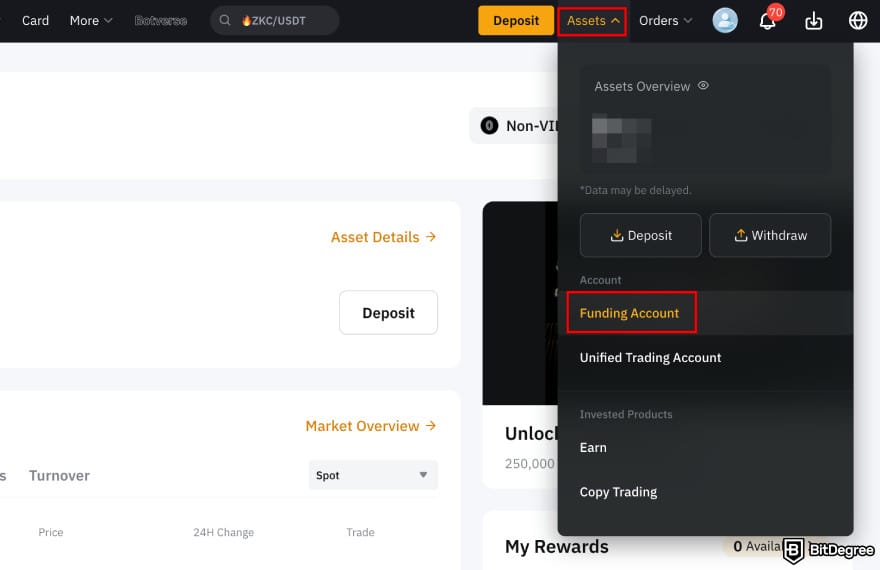Click the white Deposit button
Image resolution: width=880 pixels, height=570 pixels.
coord(388,312)
